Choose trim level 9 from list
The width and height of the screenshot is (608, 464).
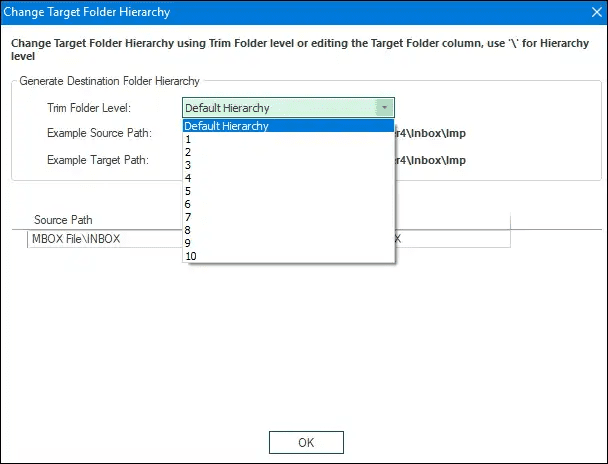[x=288, y=243]
